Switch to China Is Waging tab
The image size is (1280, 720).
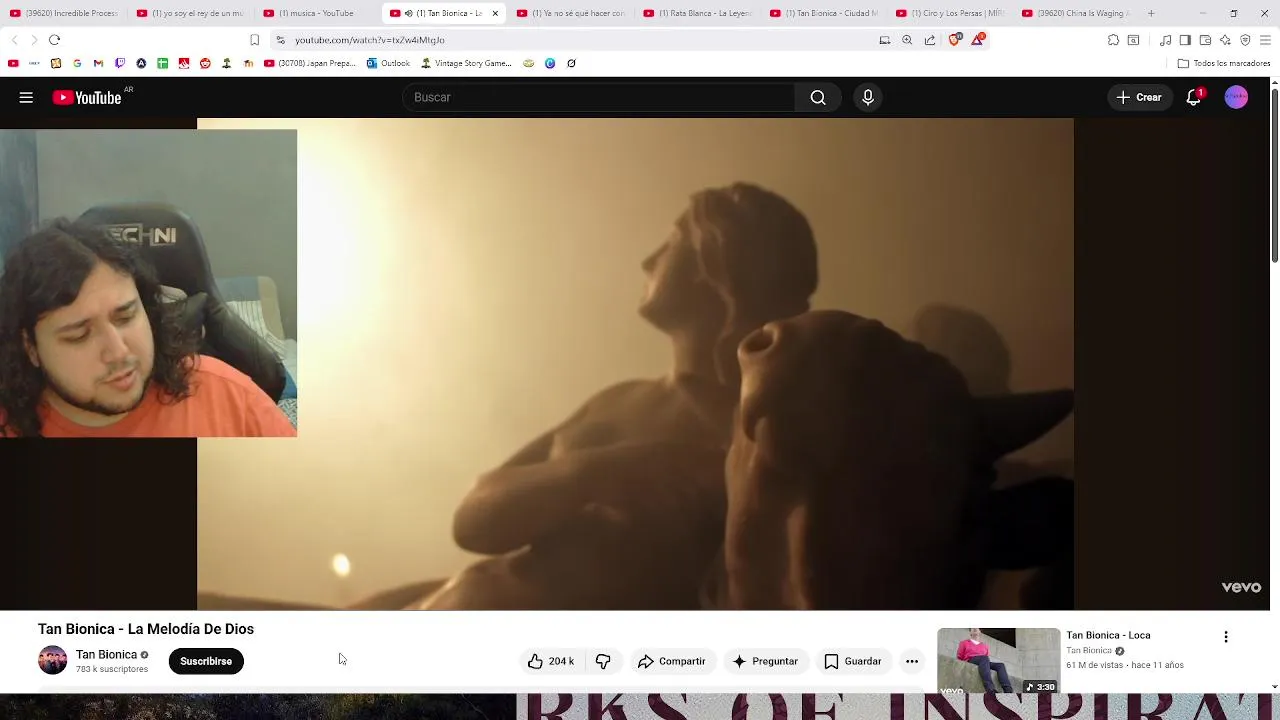tap(1076, 13)
